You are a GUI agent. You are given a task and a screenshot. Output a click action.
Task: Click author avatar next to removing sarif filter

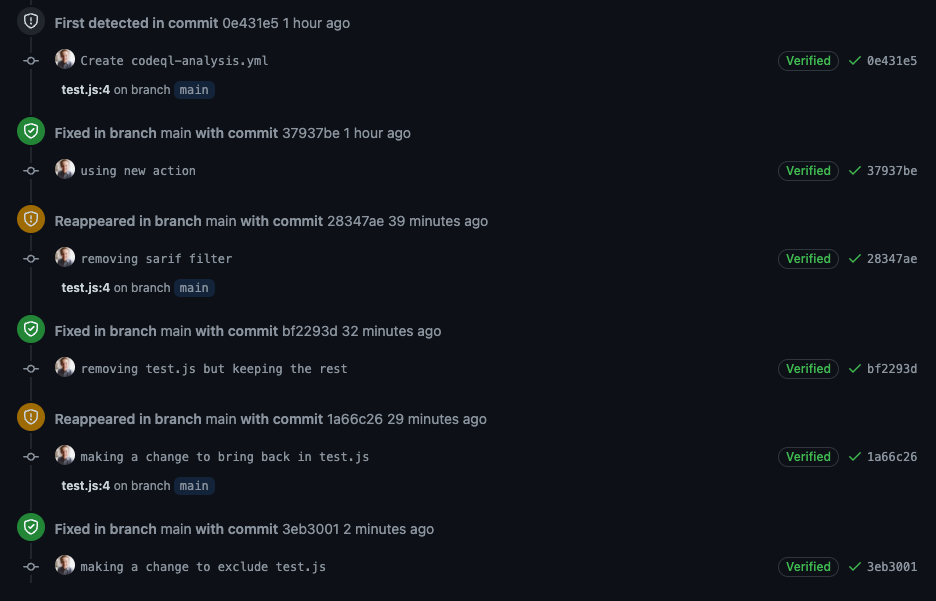click(65, 258)
